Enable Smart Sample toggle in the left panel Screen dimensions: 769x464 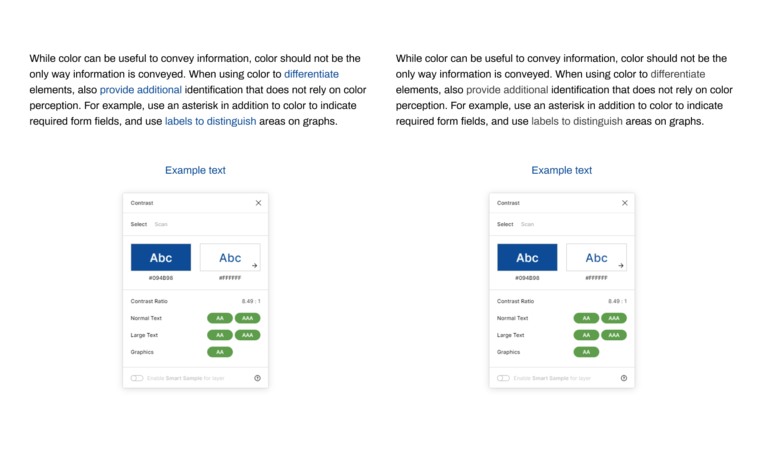[x=136, y=378]
